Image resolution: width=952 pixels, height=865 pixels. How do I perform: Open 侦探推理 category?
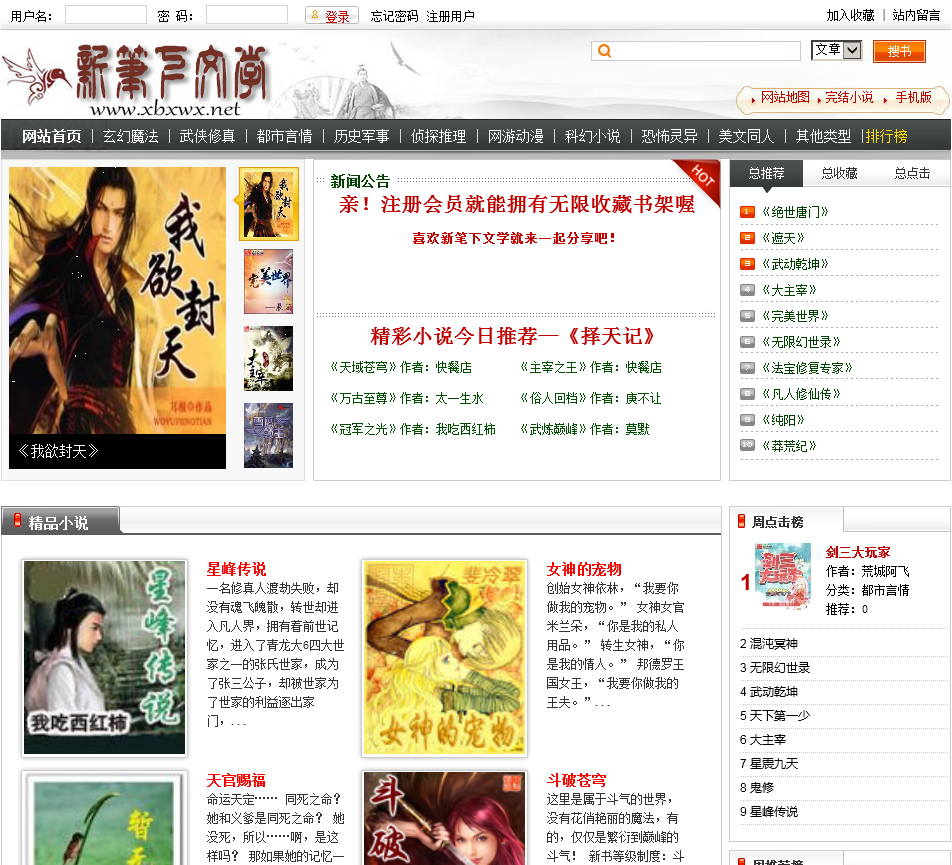tap(438, 136)
